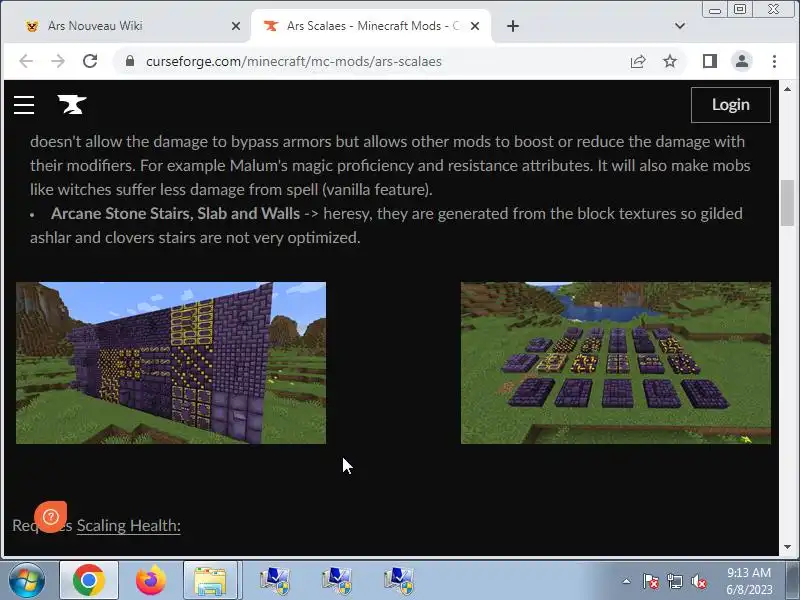This screenshot has height=600, width=800.
Task: Follow the Scaling Health link
Action: pyautogui.click(x=129, y=526)
